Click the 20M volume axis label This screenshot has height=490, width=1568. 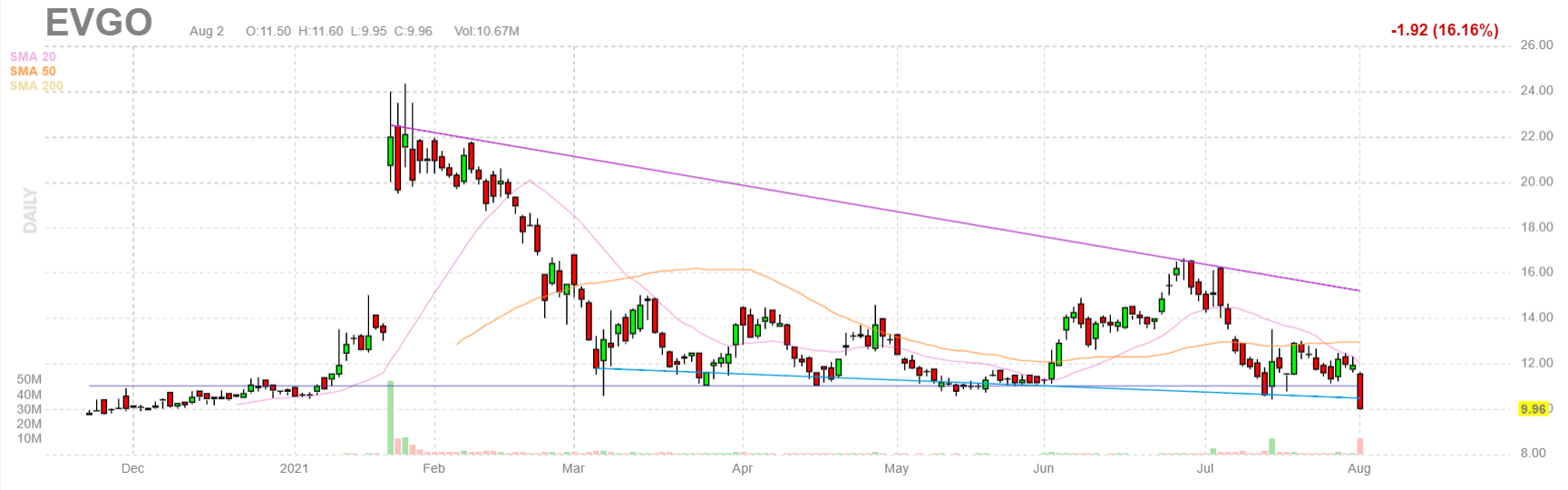(x=29, y=424)
